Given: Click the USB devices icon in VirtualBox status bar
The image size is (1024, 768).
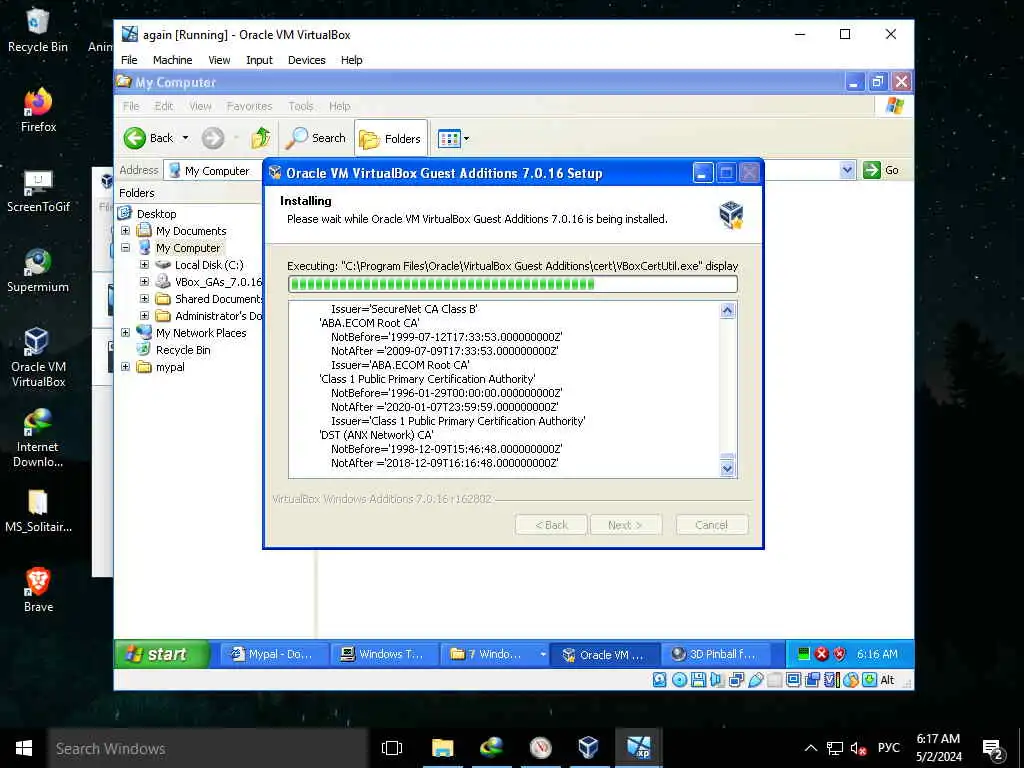Looking at the screenshot, I should pyautogui.click(x=756, y=680).
